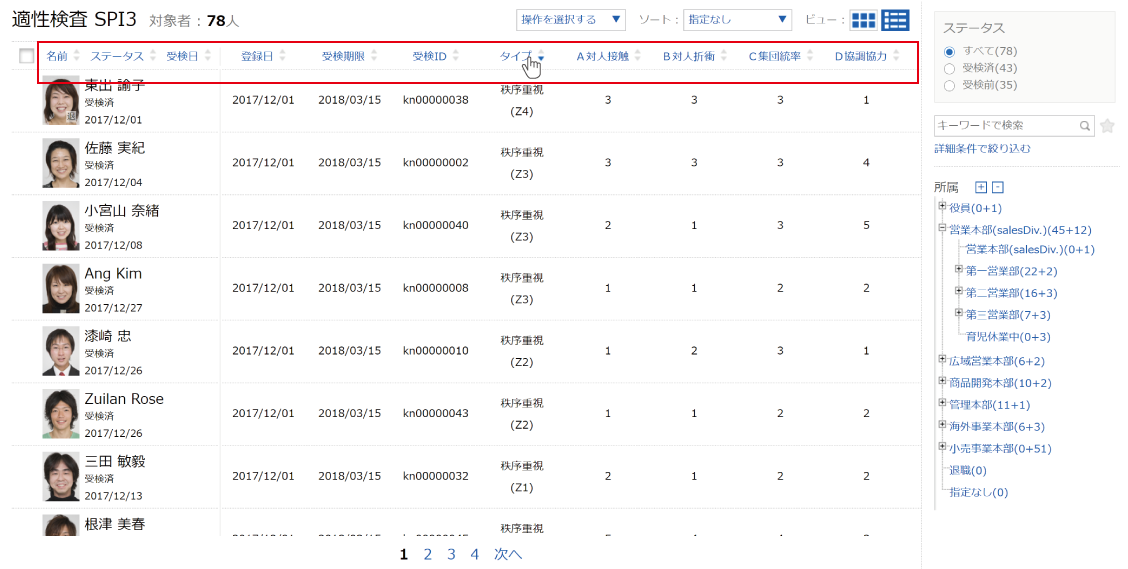The image size is (1128, 569).
Task: Open the 操作を選択する dropdown
Action: 570,20
